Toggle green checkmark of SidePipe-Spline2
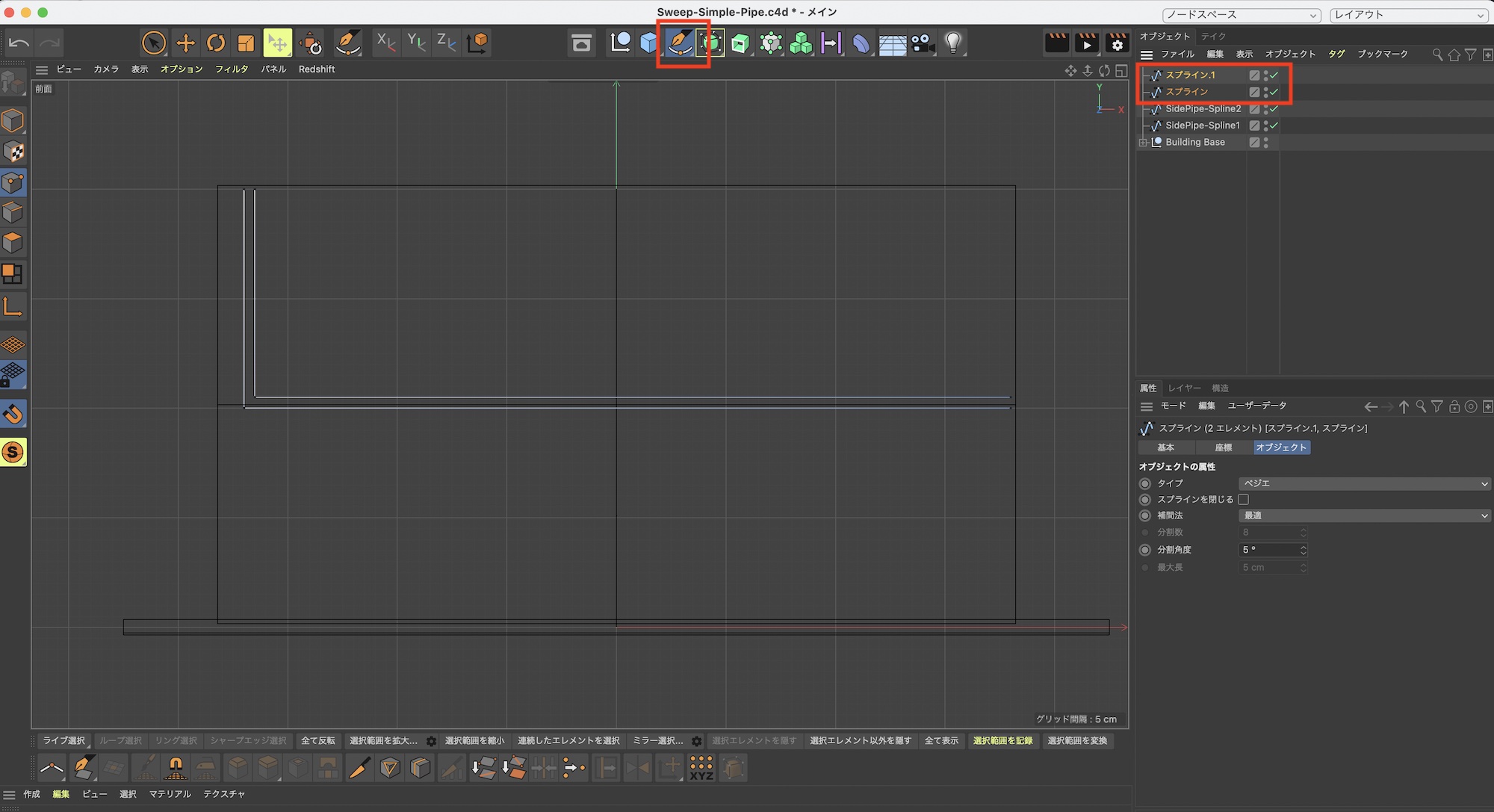Image resolution: width=1494 pixels, height=812 pixels. coord(1274,109)
